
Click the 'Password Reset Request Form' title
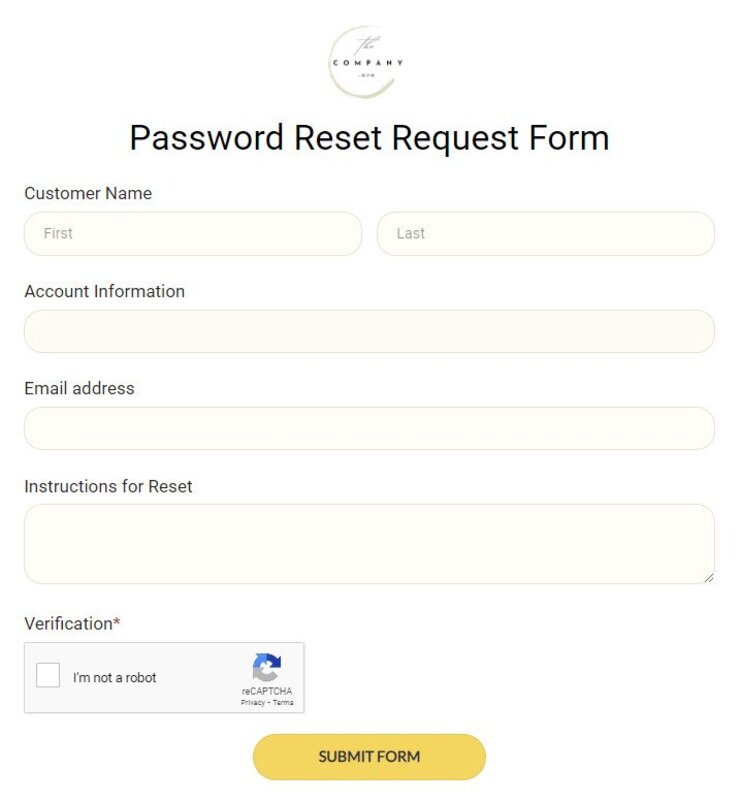[x=369, y=137]
